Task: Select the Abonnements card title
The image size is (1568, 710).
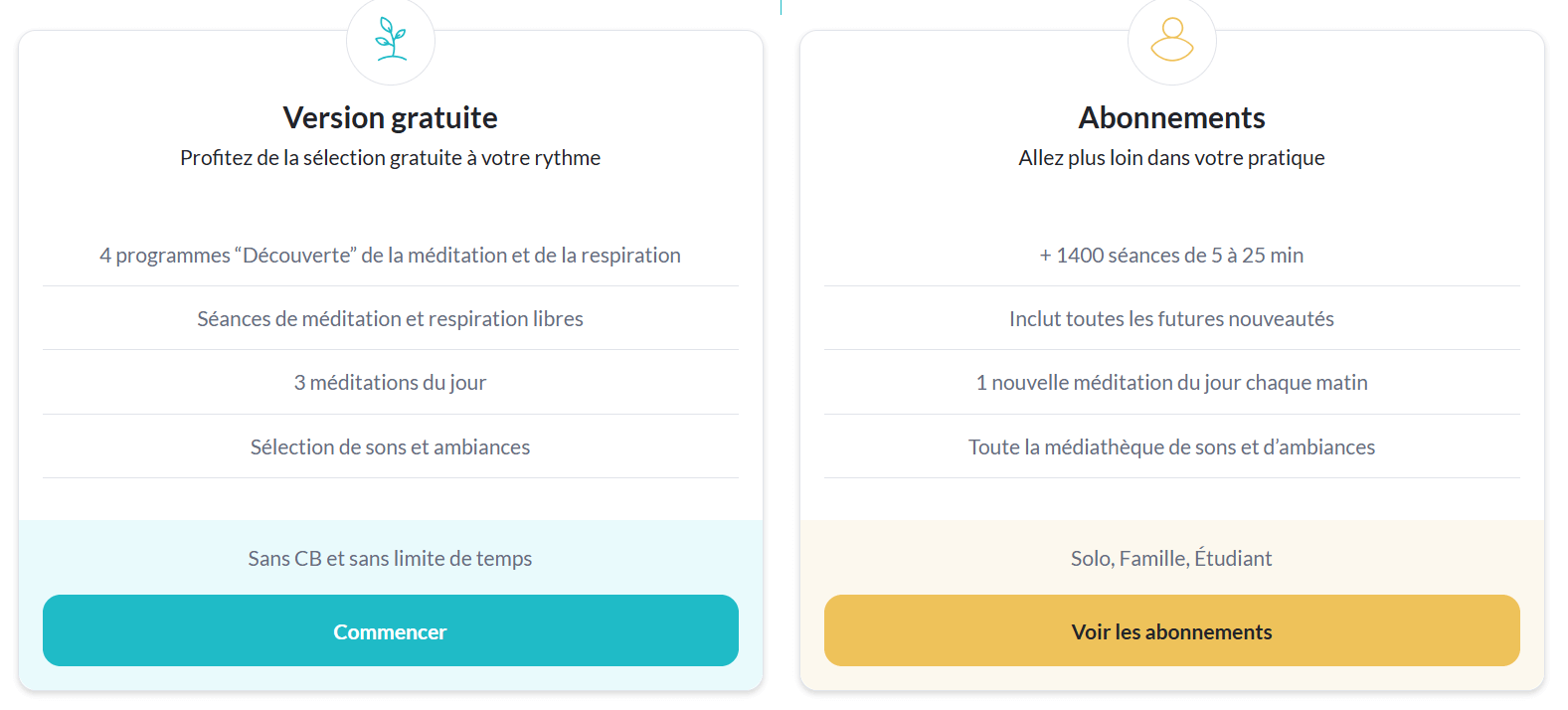Action: pyautogui.click(x=1171, y=116)
